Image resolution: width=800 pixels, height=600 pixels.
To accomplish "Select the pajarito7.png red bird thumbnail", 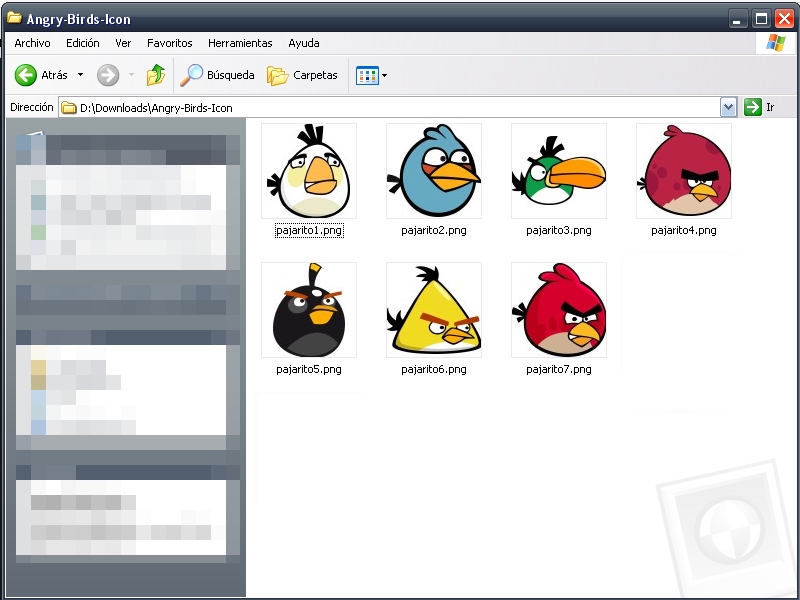I will tap(559, 310).
